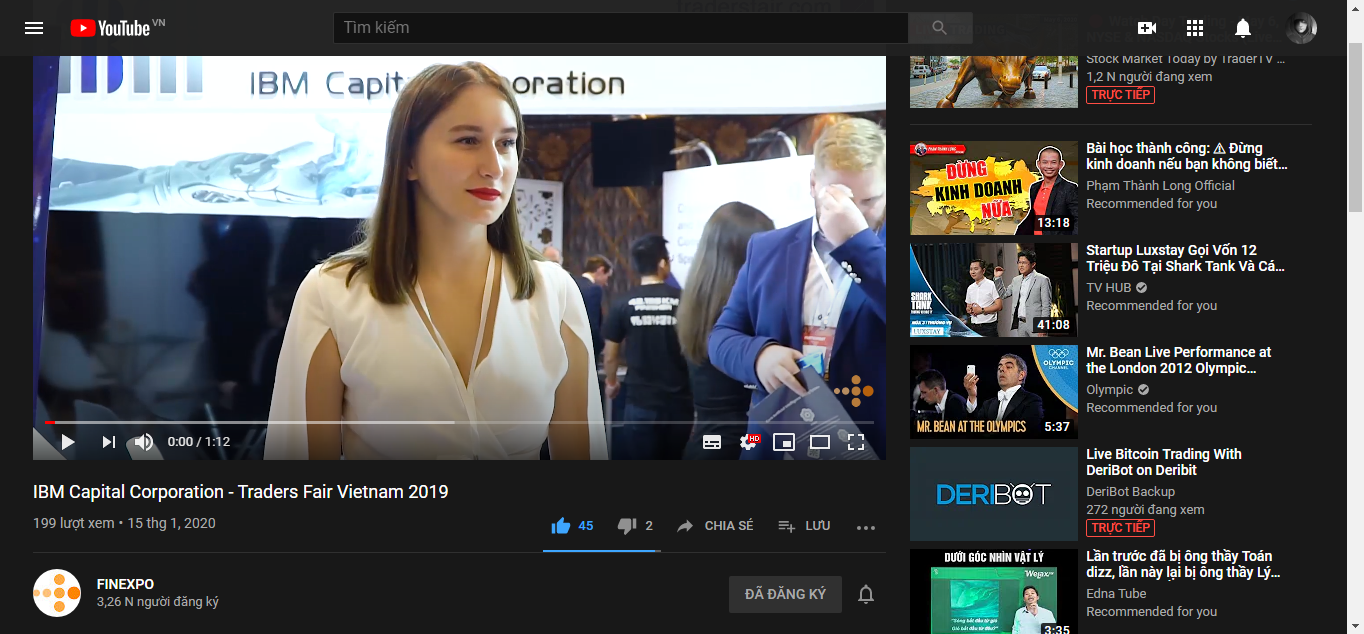Open 'Lần trước đã bị ông thầy Toán' title

(x=1183, y=564)
